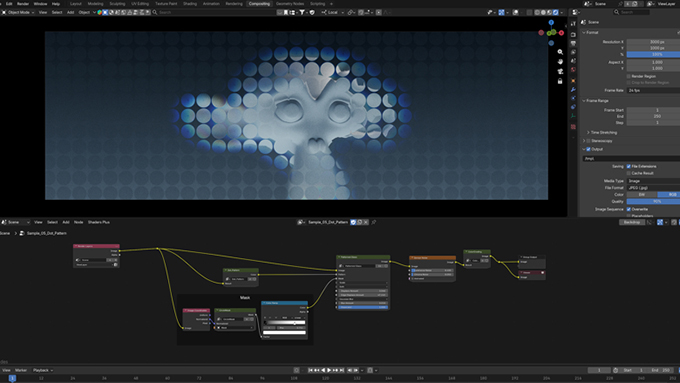Open the Media Type dropdown
The height and width of the screenshot is (383, 680).
tap(653, 181)
